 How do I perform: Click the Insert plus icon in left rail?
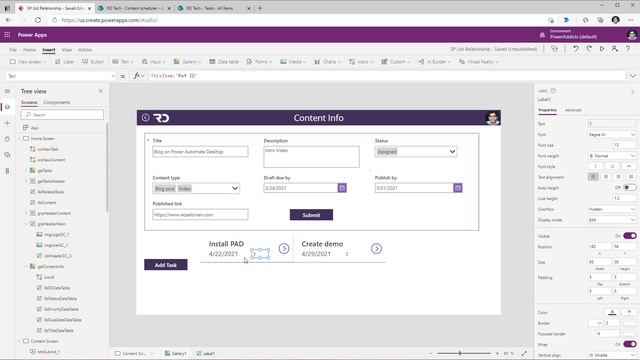[x=7, y=123]
